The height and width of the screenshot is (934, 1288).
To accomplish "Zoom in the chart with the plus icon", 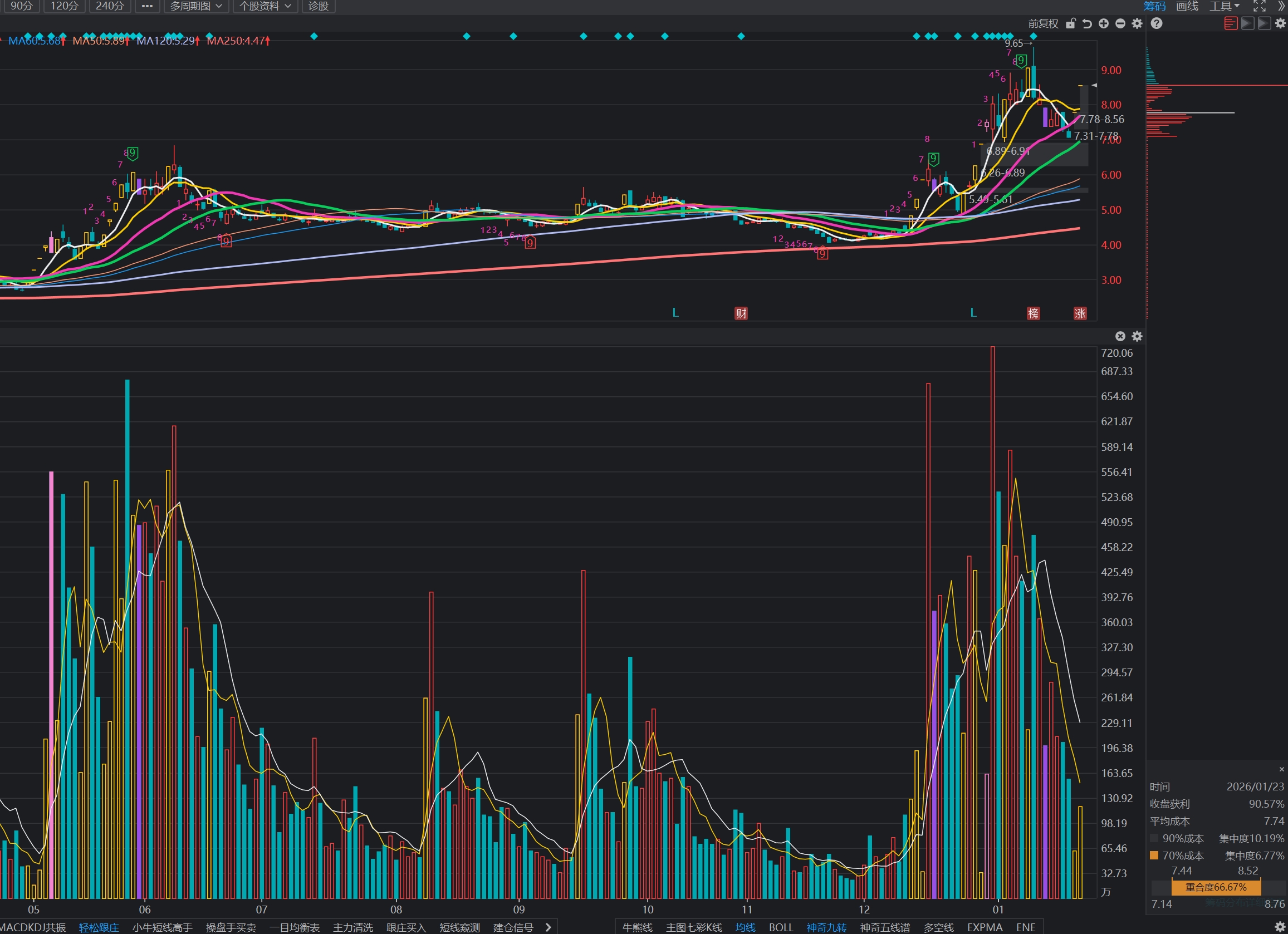I will (x=1104, y=23).
